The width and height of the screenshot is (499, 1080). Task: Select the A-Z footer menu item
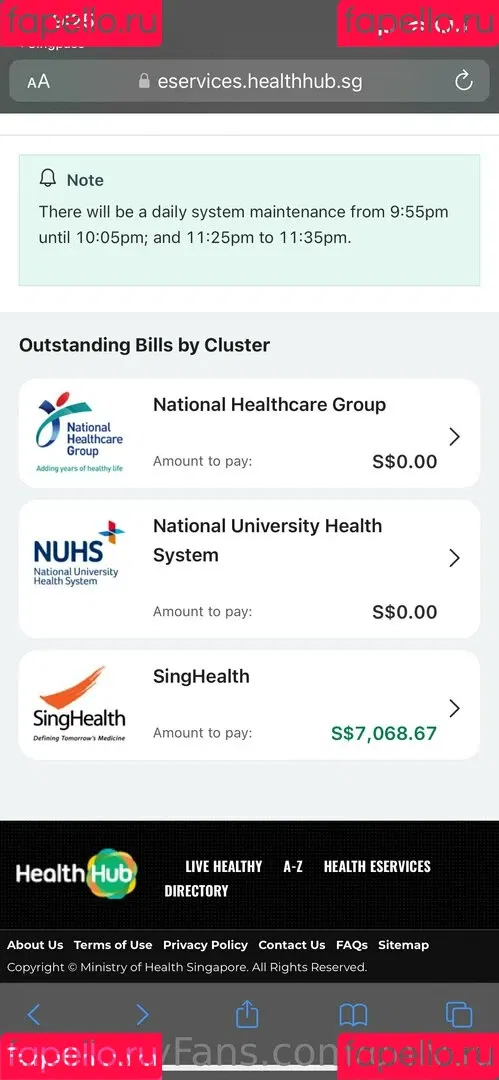pyautogui.click(x=293, y=866)
